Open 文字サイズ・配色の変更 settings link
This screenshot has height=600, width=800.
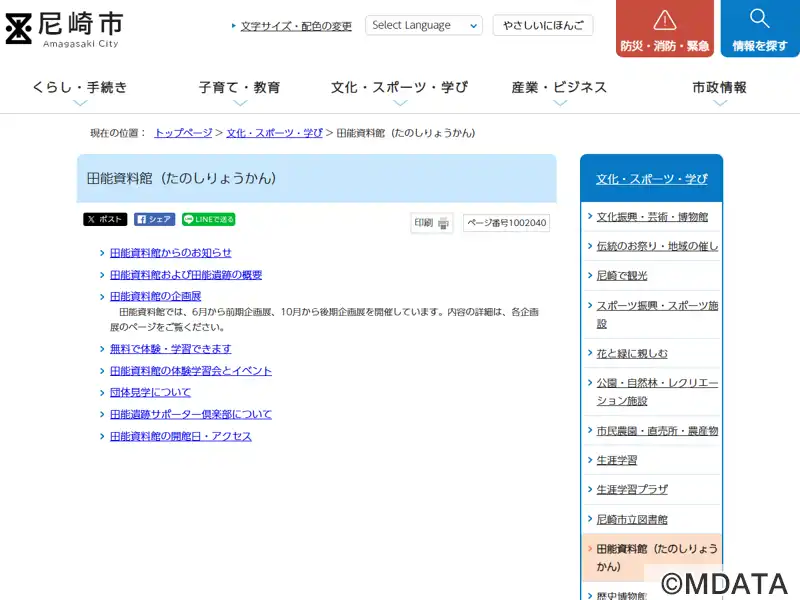[296, 26]
